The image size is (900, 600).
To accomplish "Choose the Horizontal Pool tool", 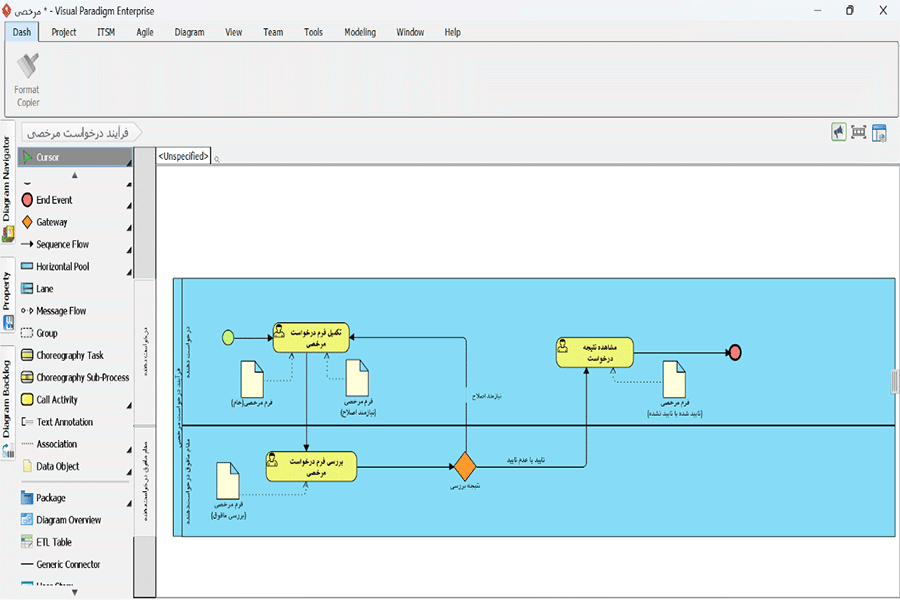I will [62, 267].
